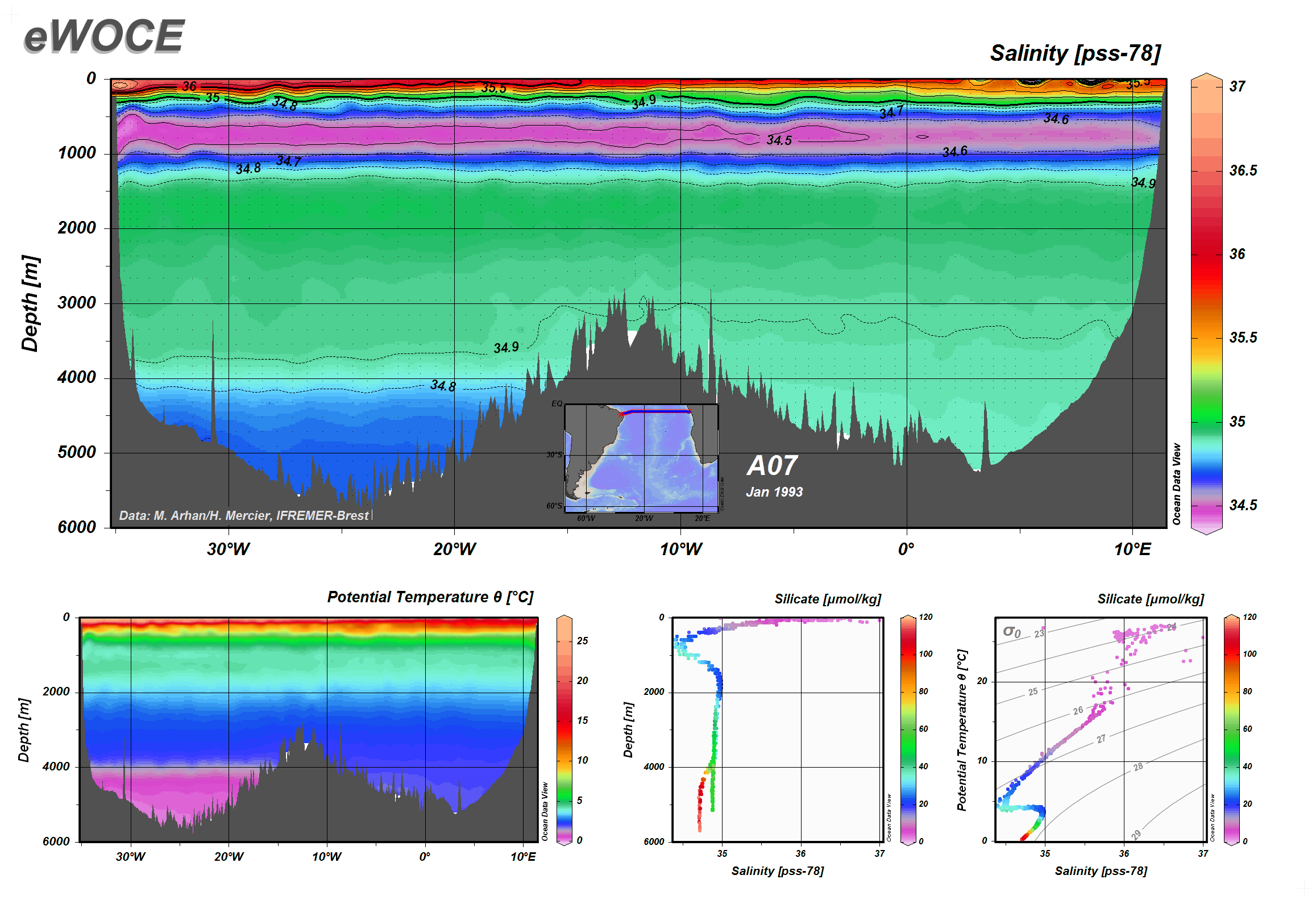
Task: Click the deep '34.8' contour label near 4000 m
Action: (x=443, y=386)
